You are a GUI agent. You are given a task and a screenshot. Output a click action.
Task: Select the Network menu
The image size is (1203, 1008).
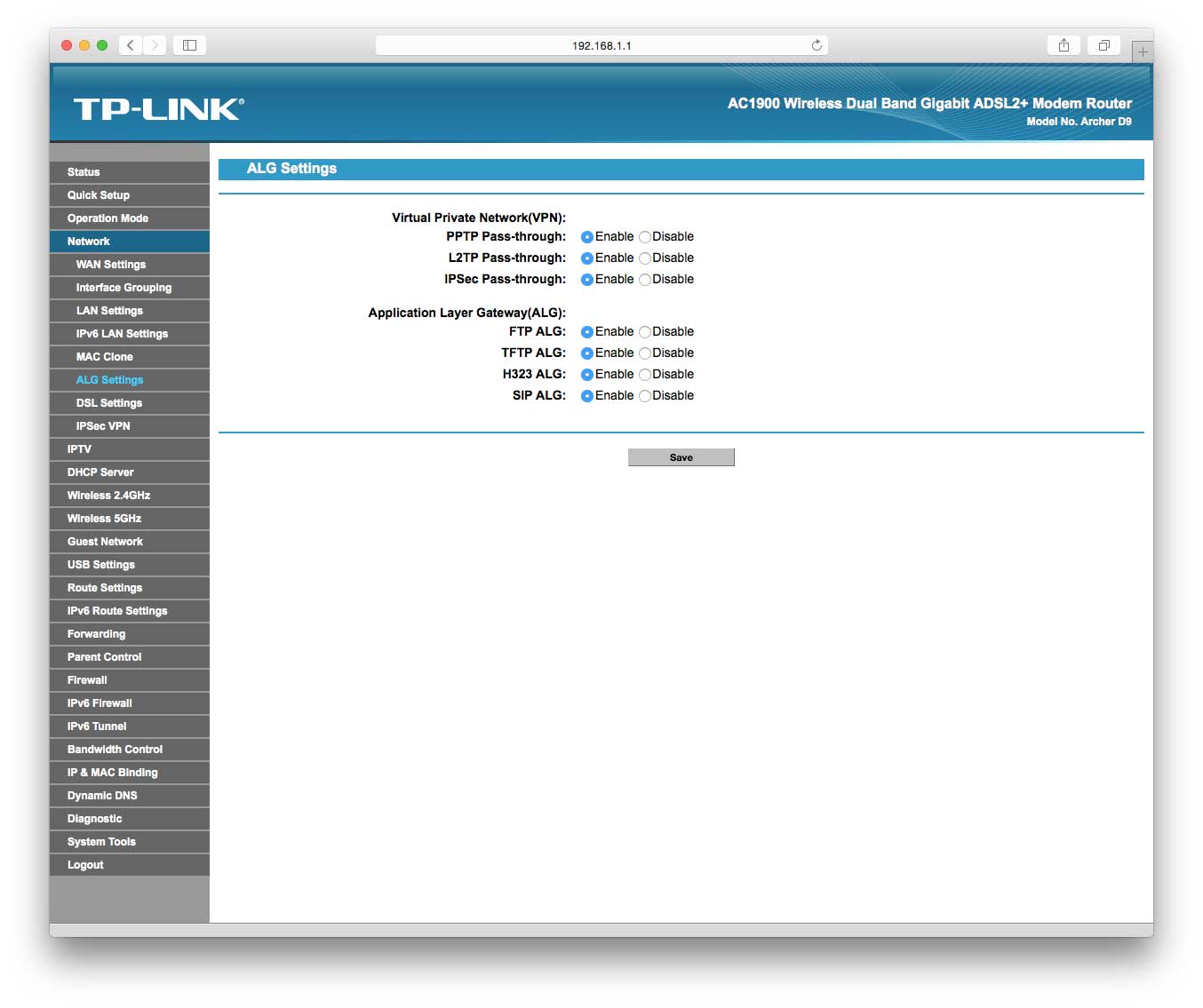[130, 242]
